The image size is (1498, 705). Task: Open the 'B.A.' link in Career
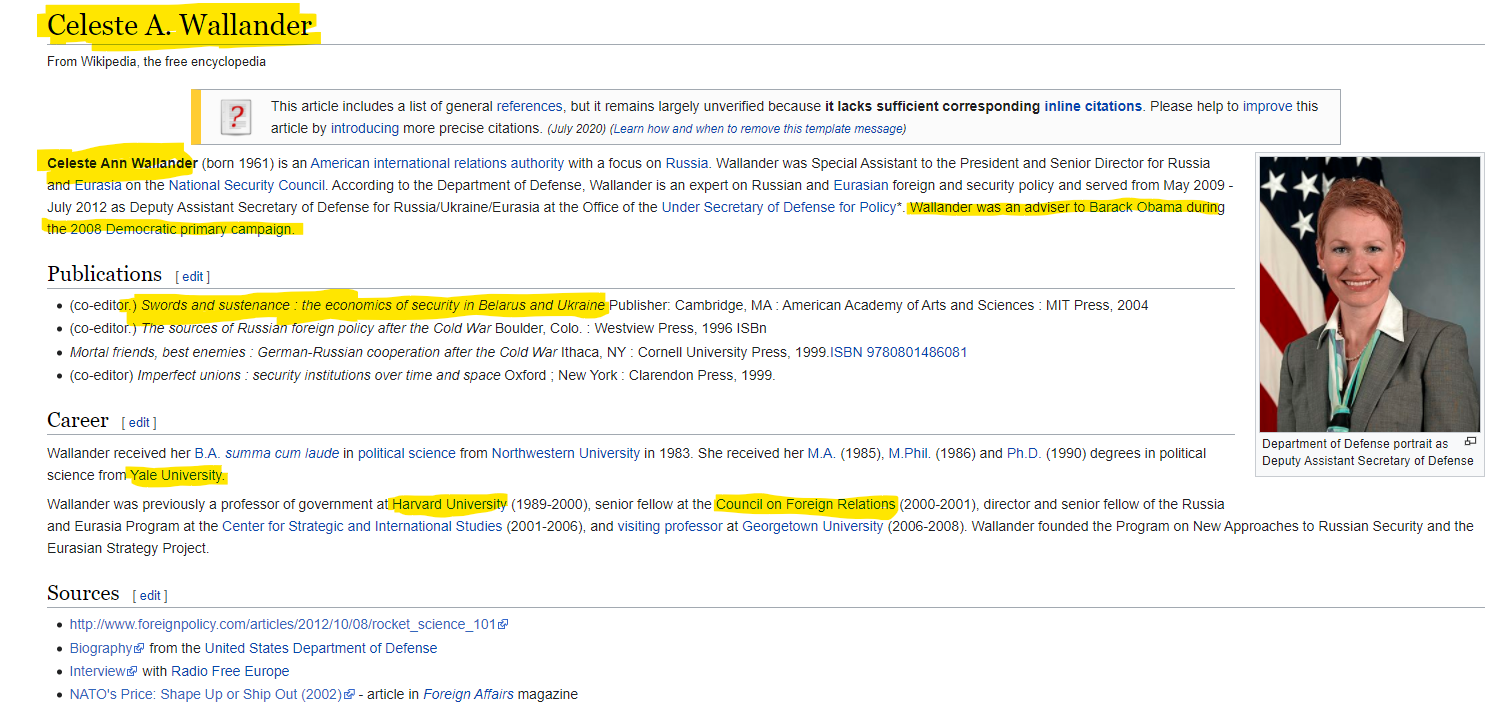(207, 453)
